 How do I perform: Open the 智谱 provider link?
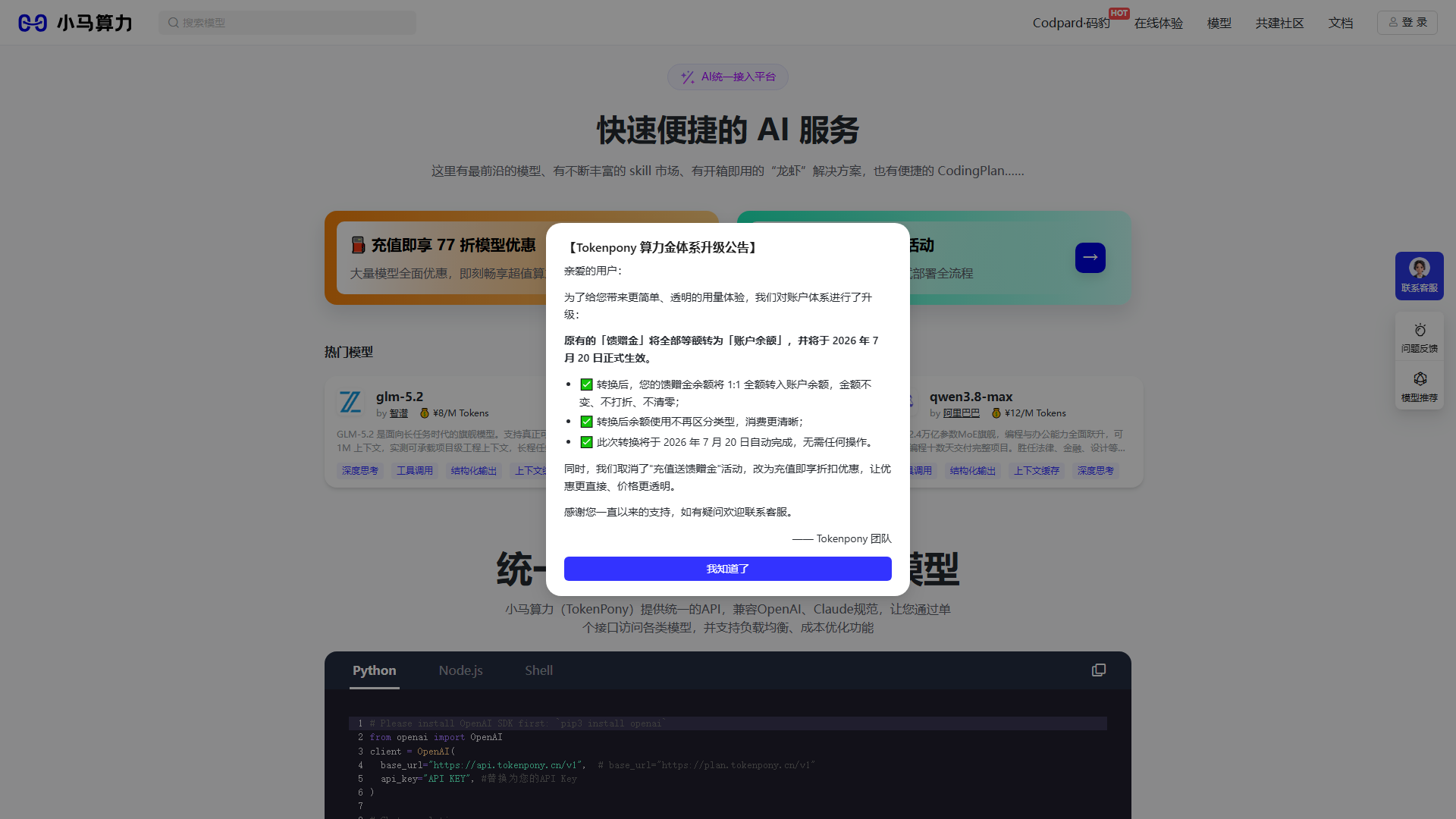click(x=399, y=413)
